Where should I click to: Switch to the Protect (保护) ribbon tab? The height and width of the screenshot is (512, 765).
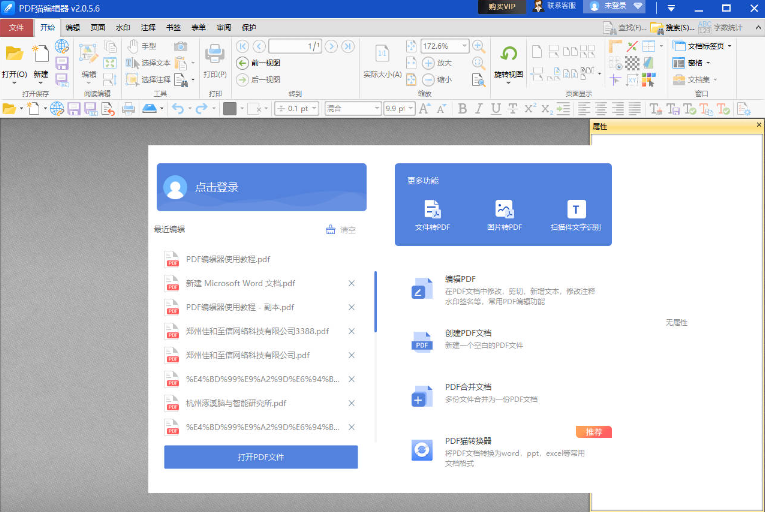tap(249, 27)
